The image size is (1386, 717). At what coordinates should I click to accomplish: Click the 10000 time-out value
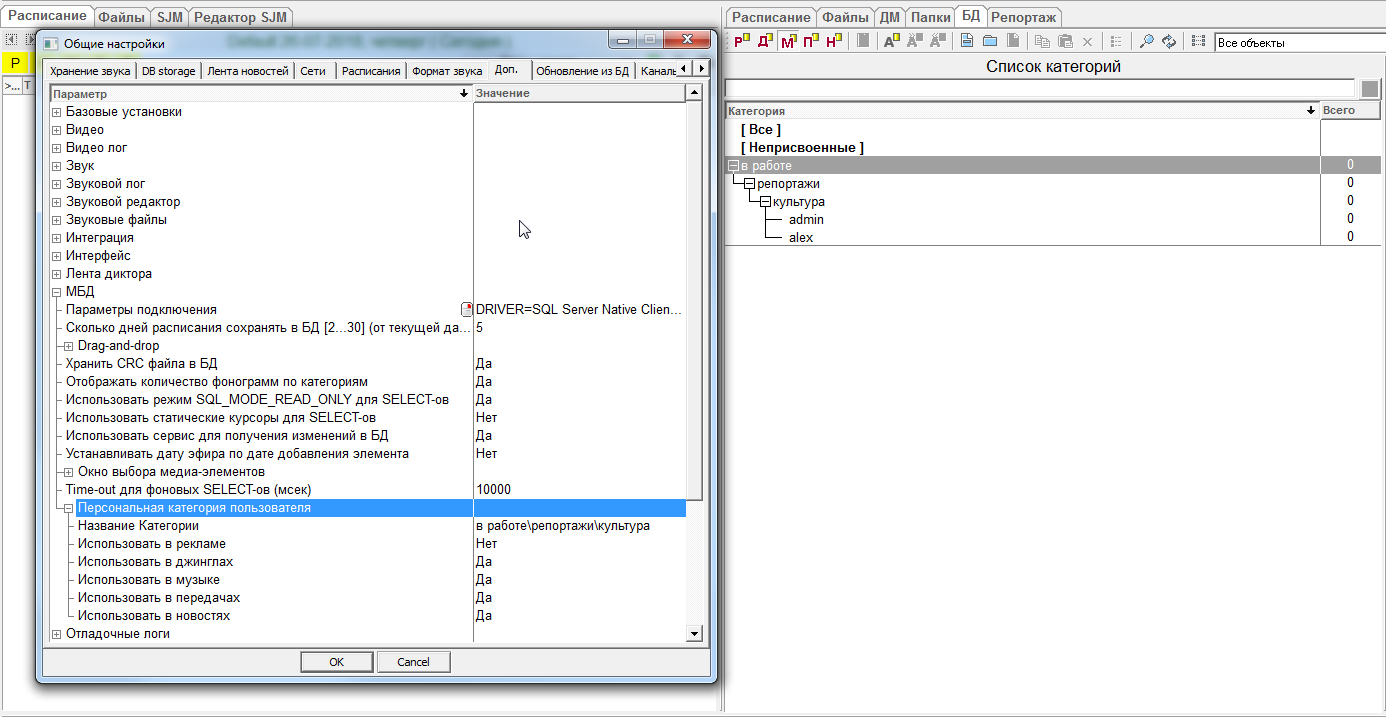493,490
